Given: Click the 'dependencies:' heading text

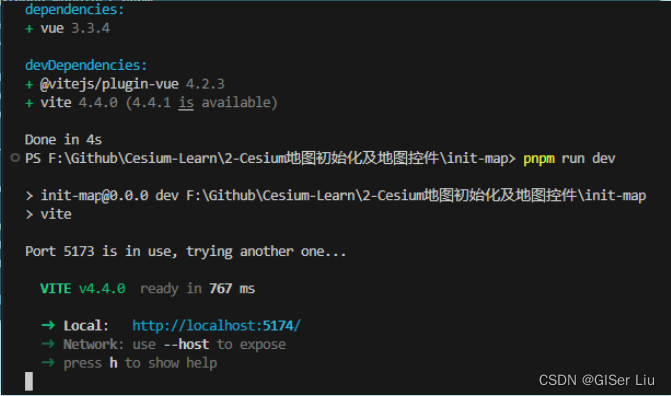Looking at the screenshot, I should (74, 9).
